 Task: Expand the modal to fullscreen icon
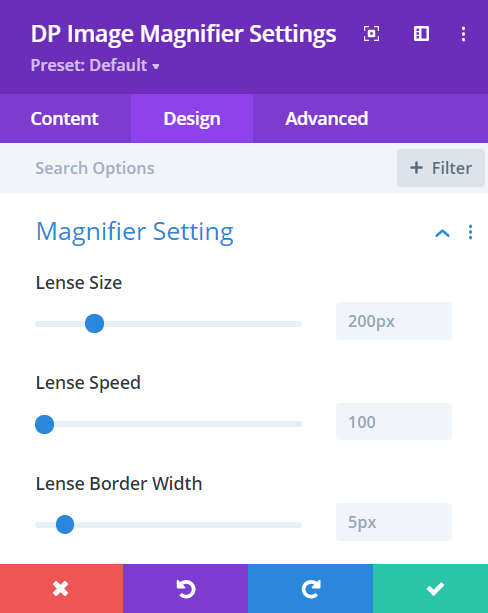pyautogui.click(x=371, y=34)
